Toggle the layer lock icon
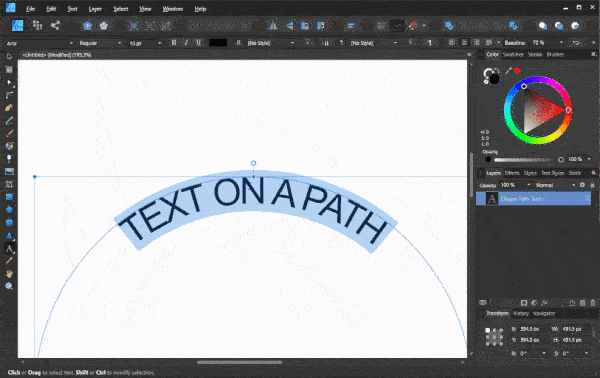 pyautogui.click(x=592, y=185)
